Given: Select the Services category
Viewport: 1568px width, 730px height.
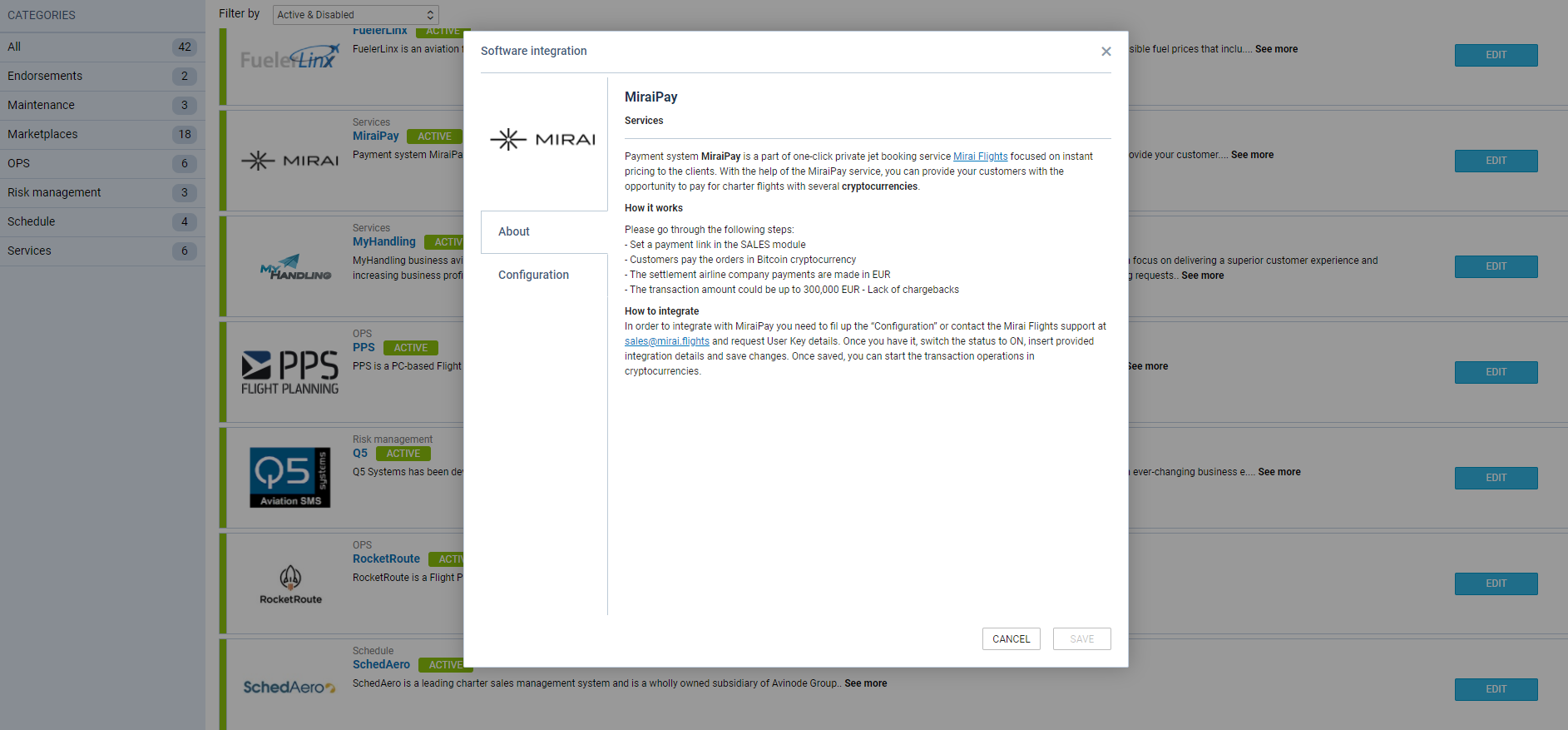Looking at the screenshot, I should pos(102,251).
